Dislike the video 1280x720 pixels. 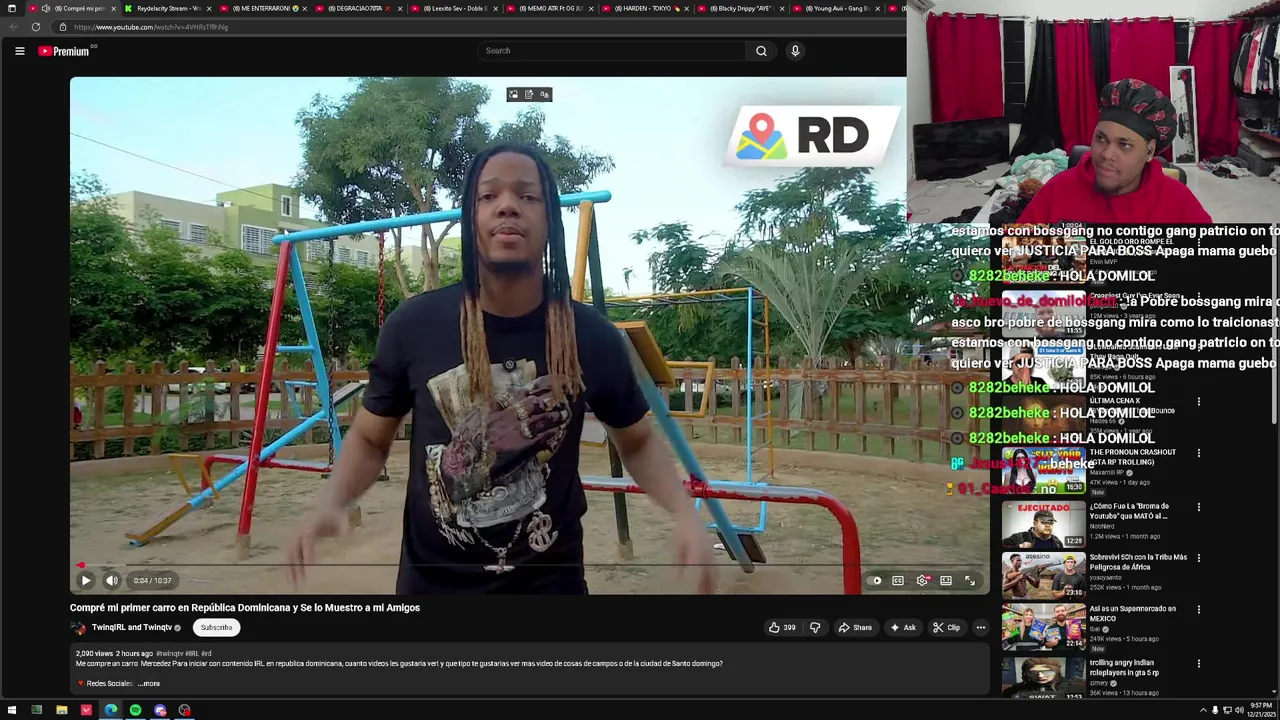coord(815,628)
